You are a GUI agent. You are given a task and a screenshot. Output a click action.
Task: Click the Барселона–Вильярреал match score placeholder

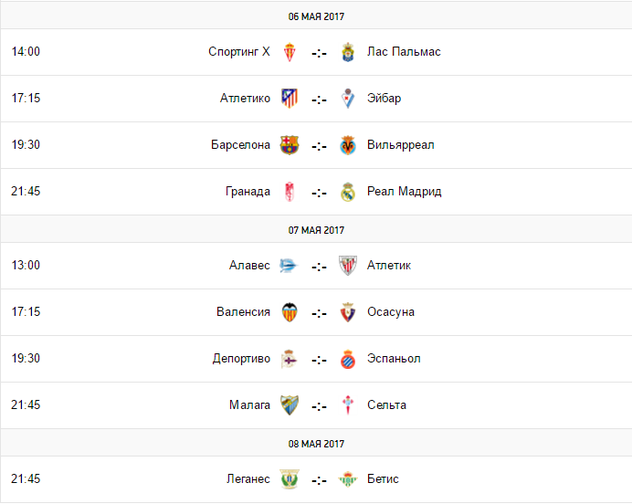(x=319, y=146)
